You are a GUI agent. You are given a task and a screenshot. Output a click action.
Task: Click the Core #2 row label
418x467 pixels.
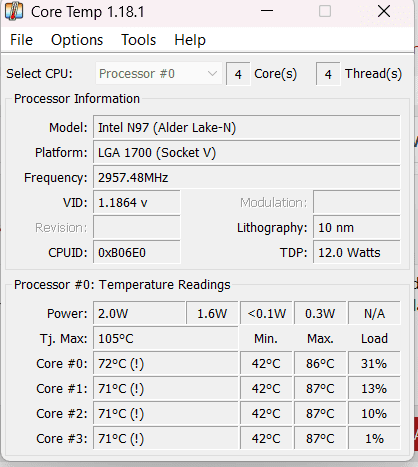pyautogui.click(x=62, y=414)
